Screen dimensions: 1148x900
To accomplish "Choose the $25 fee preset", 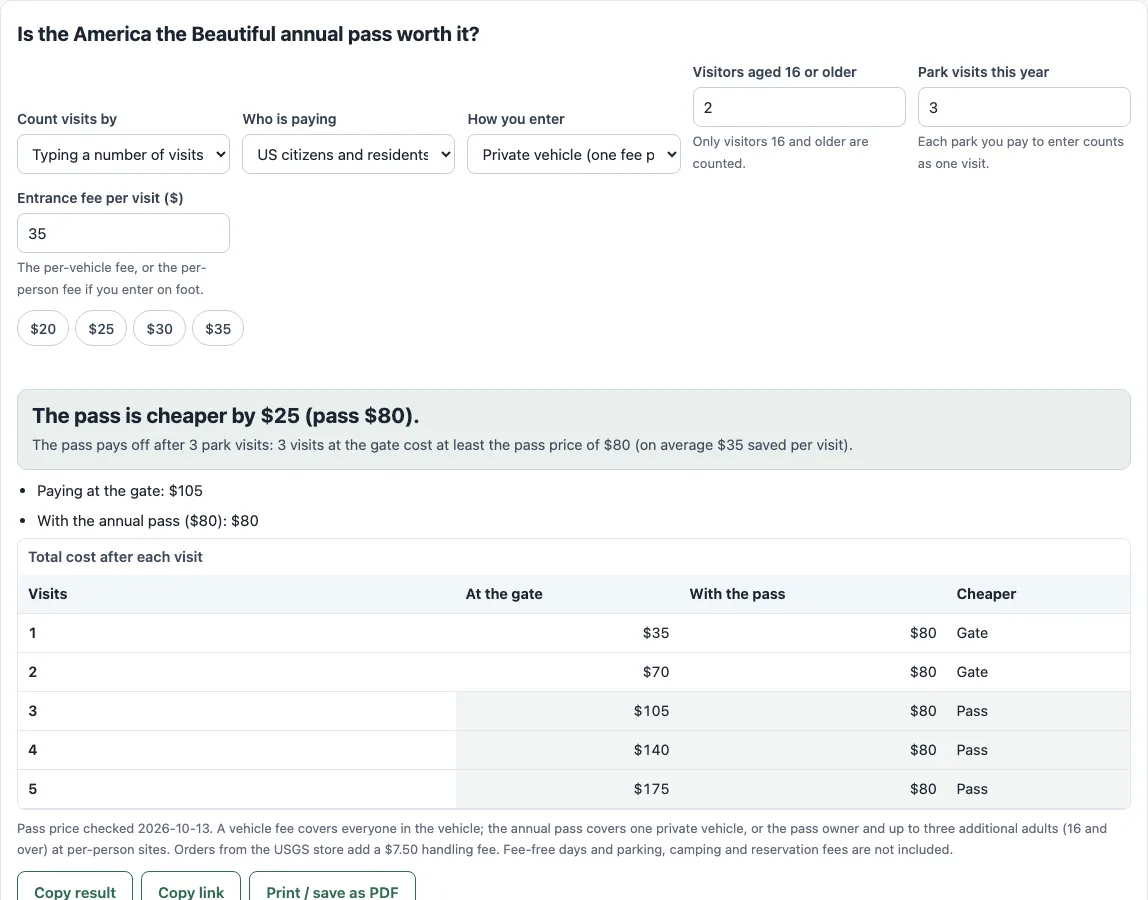I will 101,328.
